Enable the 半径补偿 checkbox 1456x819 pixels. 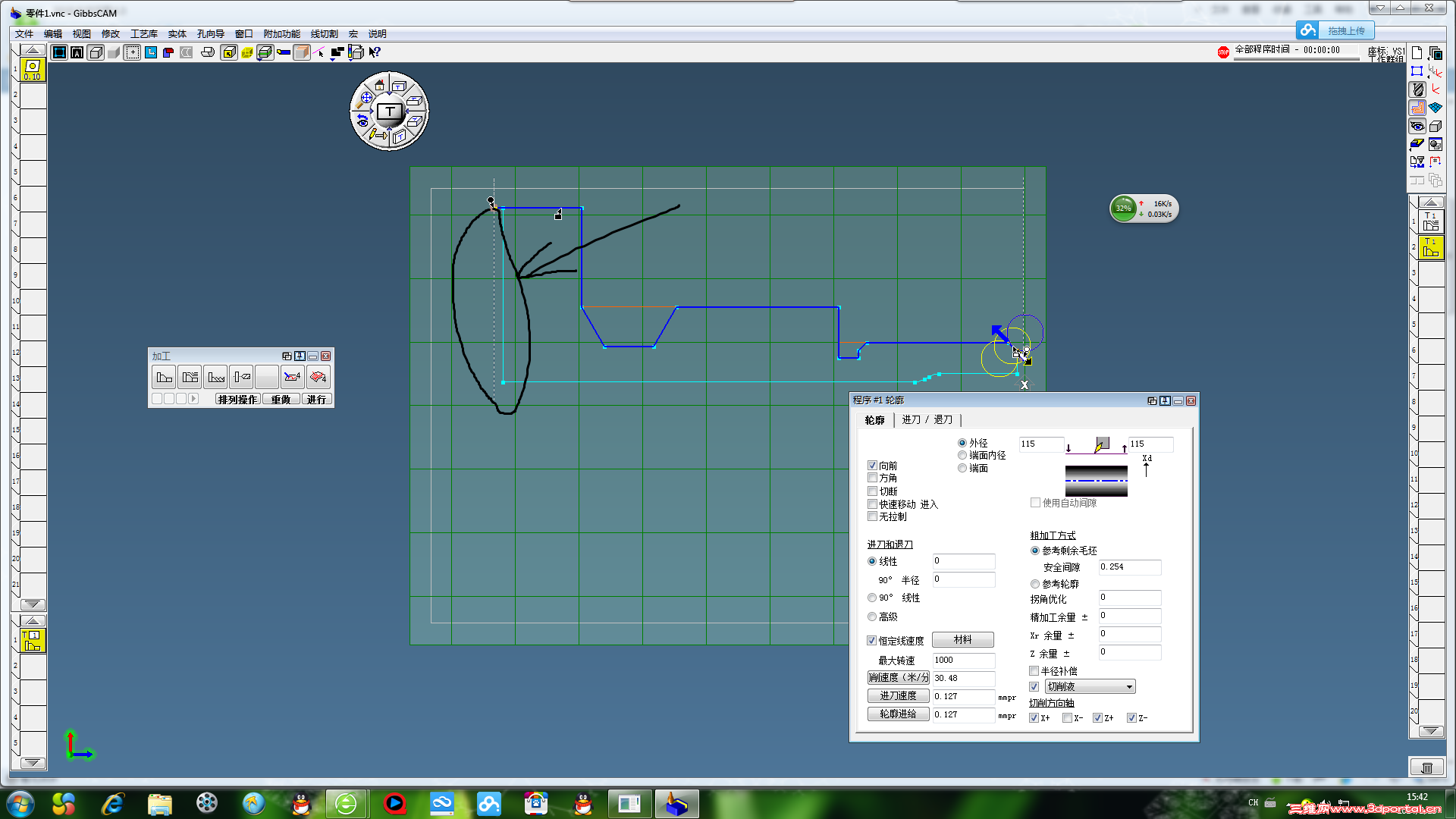pyautogui.click(x=1034, y=671)
